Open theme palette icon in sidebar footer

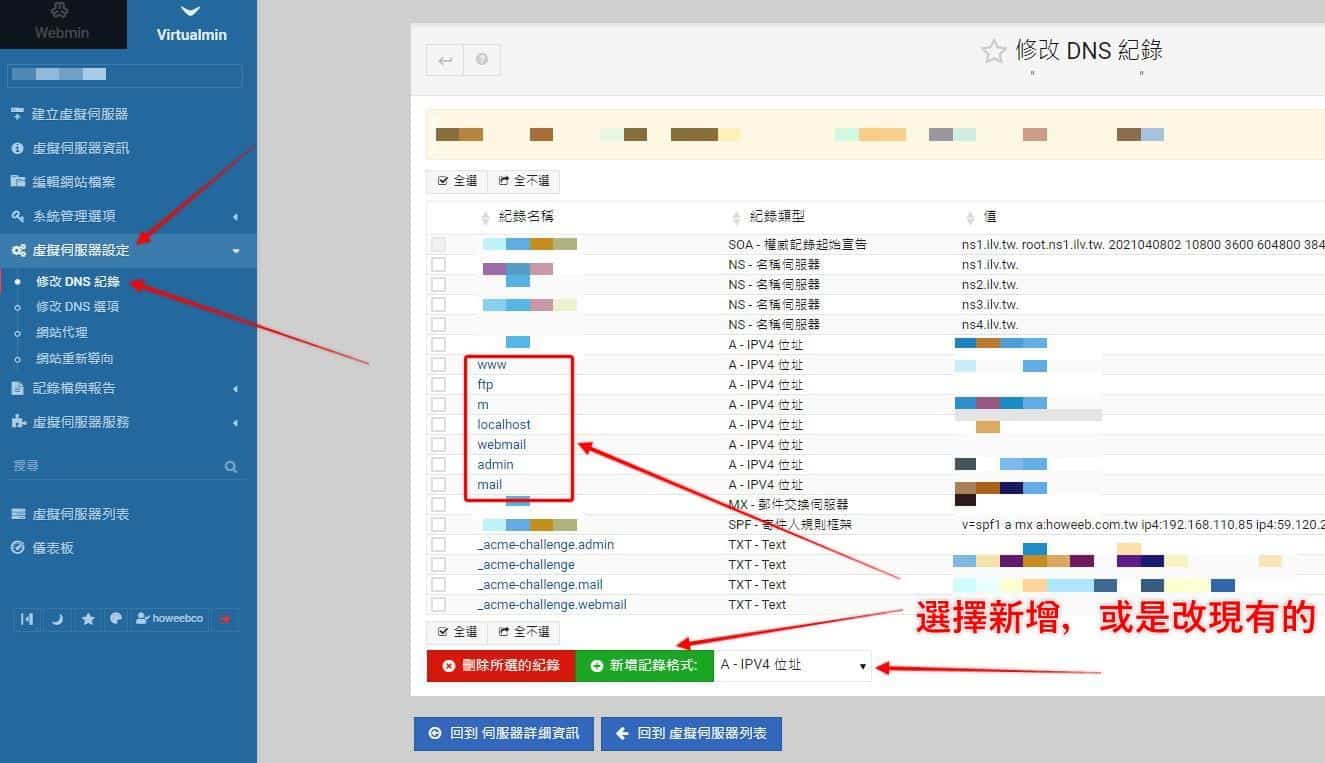click(x=116, y=619)
